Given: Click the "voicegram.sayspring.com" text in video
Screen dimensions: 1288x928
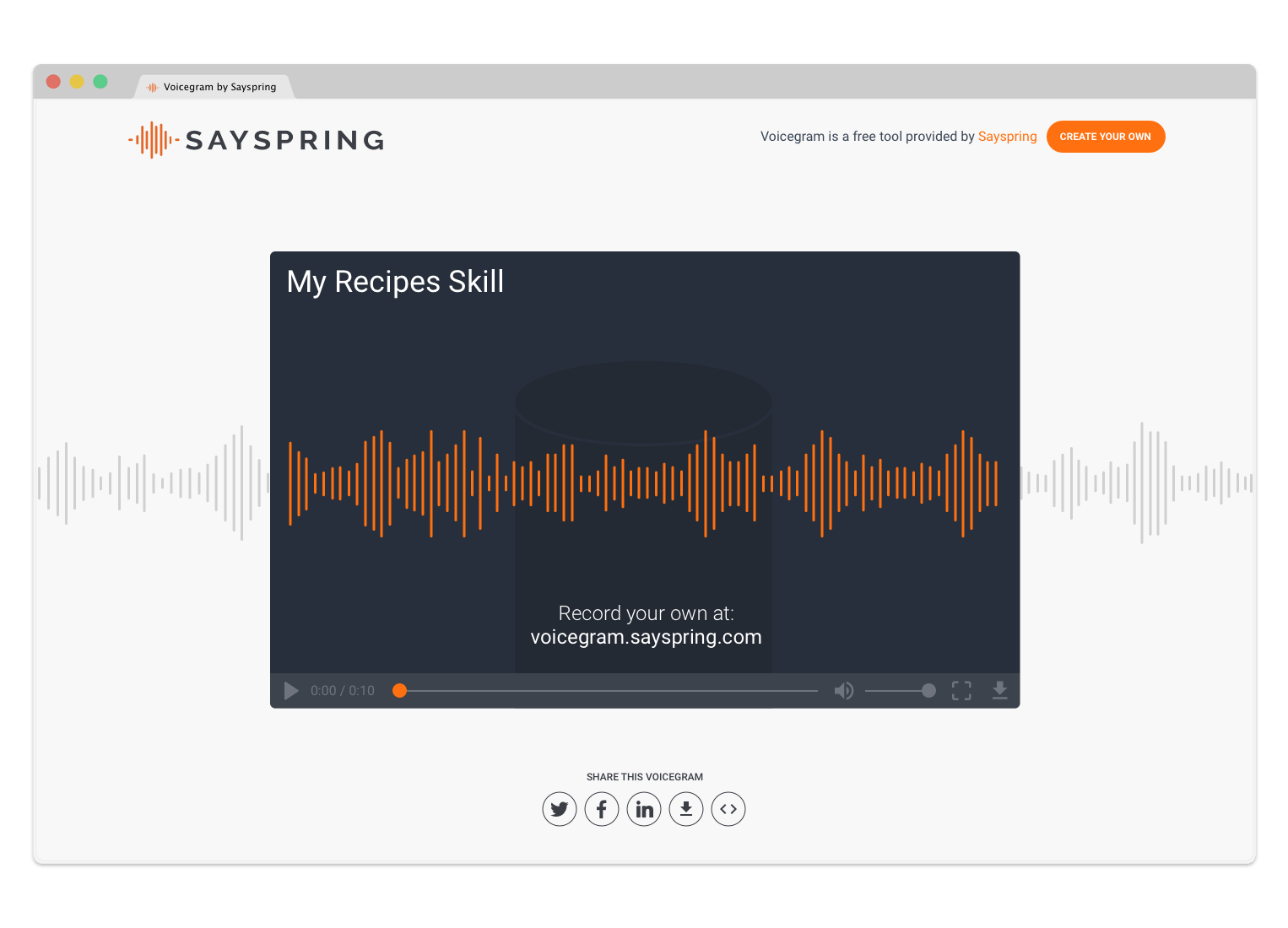Looking at the screenshot, I should [646, 637].
